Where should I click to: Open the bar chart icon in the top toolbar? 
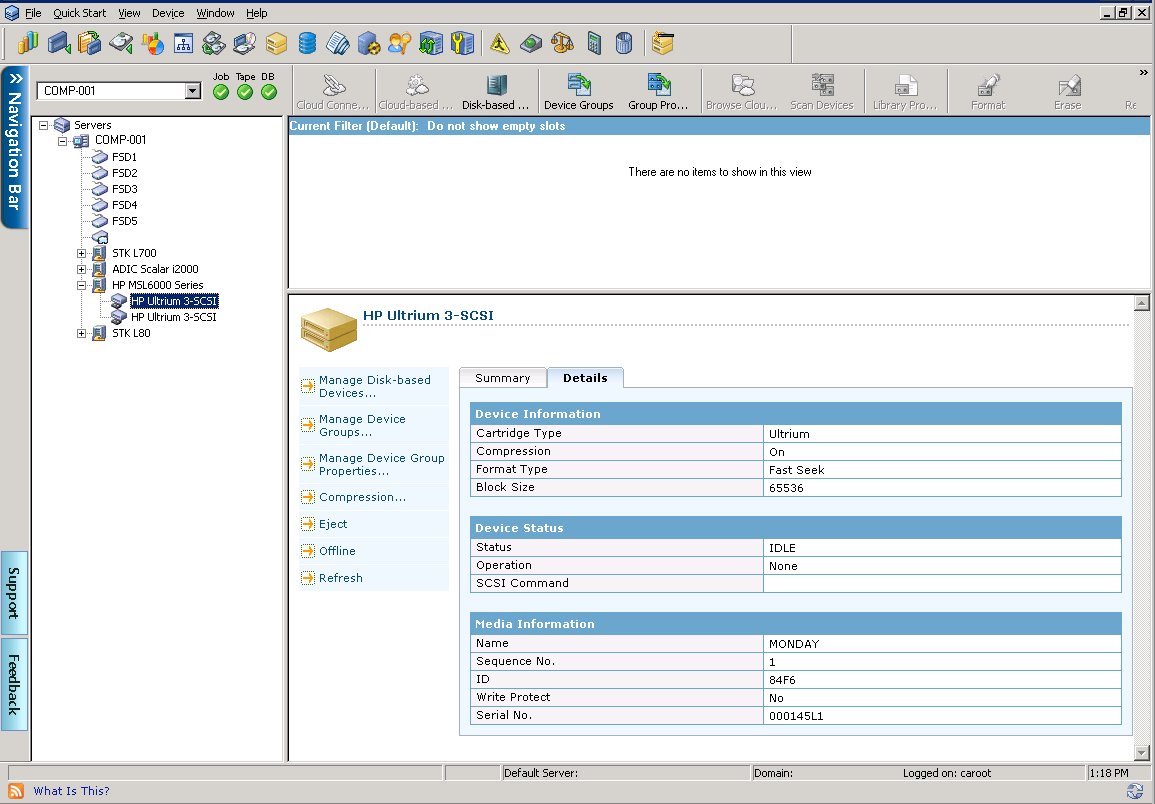point(28,43)
